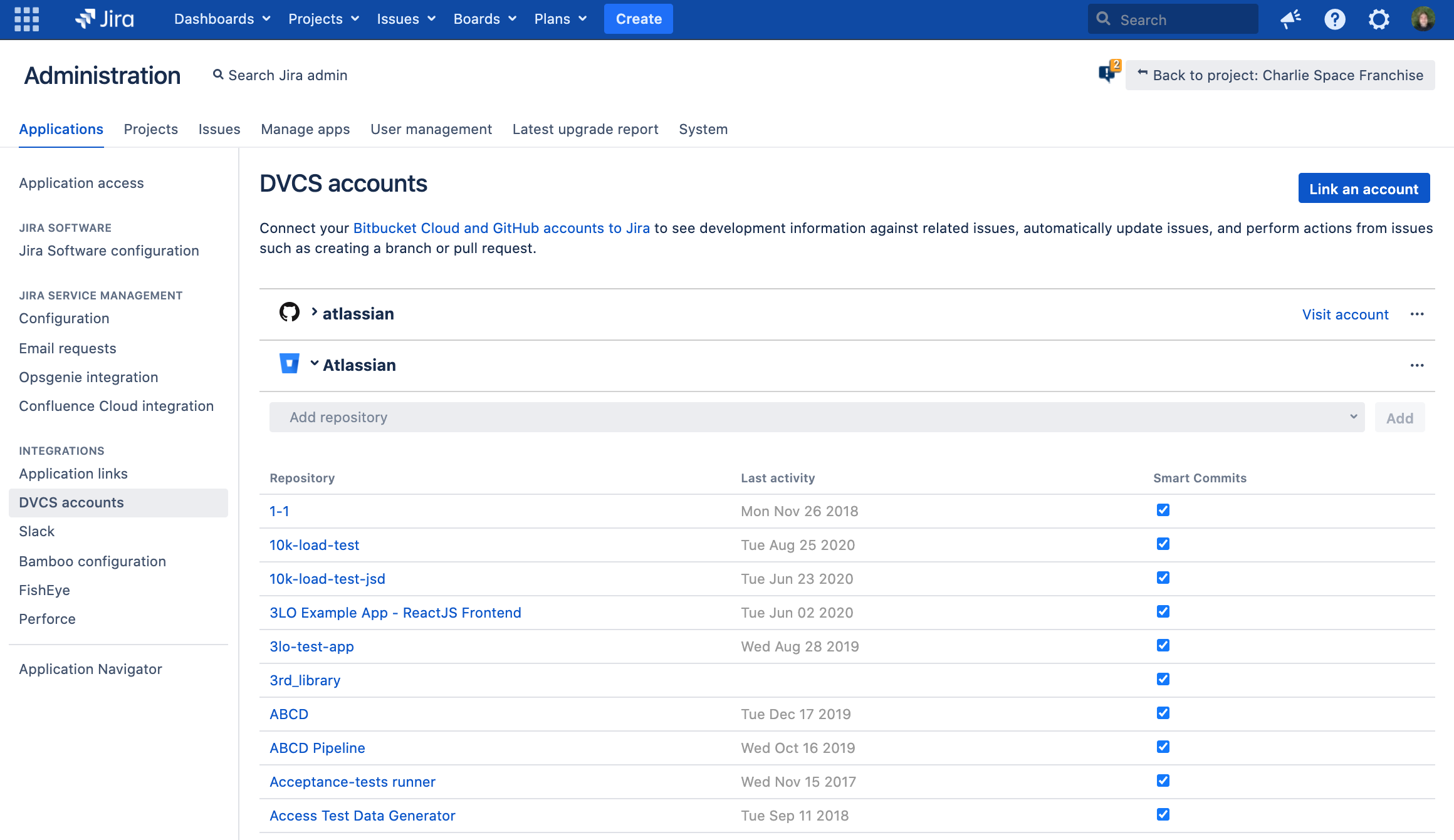
Task: Open Application access in sidebar
Action: click(81, 183)
